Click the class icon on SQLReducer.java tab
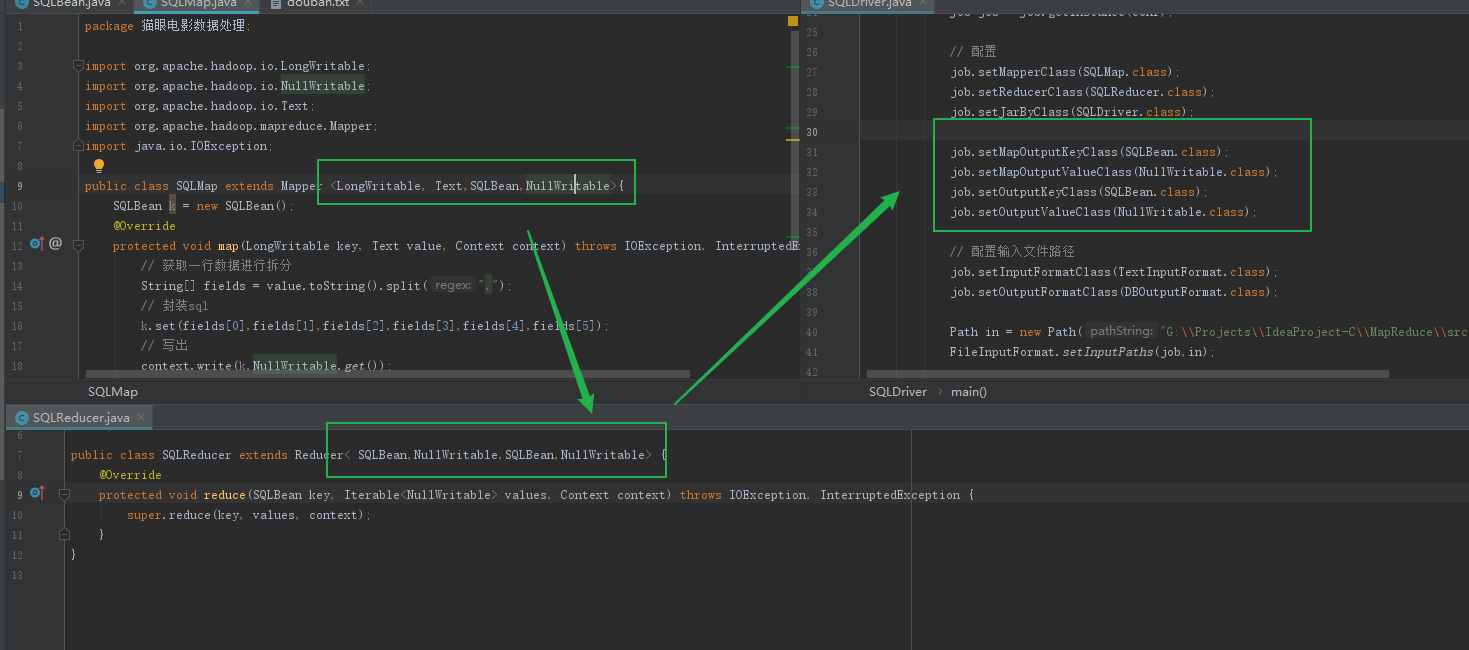The image size is (1469, 650). click(x=22, y=417)
